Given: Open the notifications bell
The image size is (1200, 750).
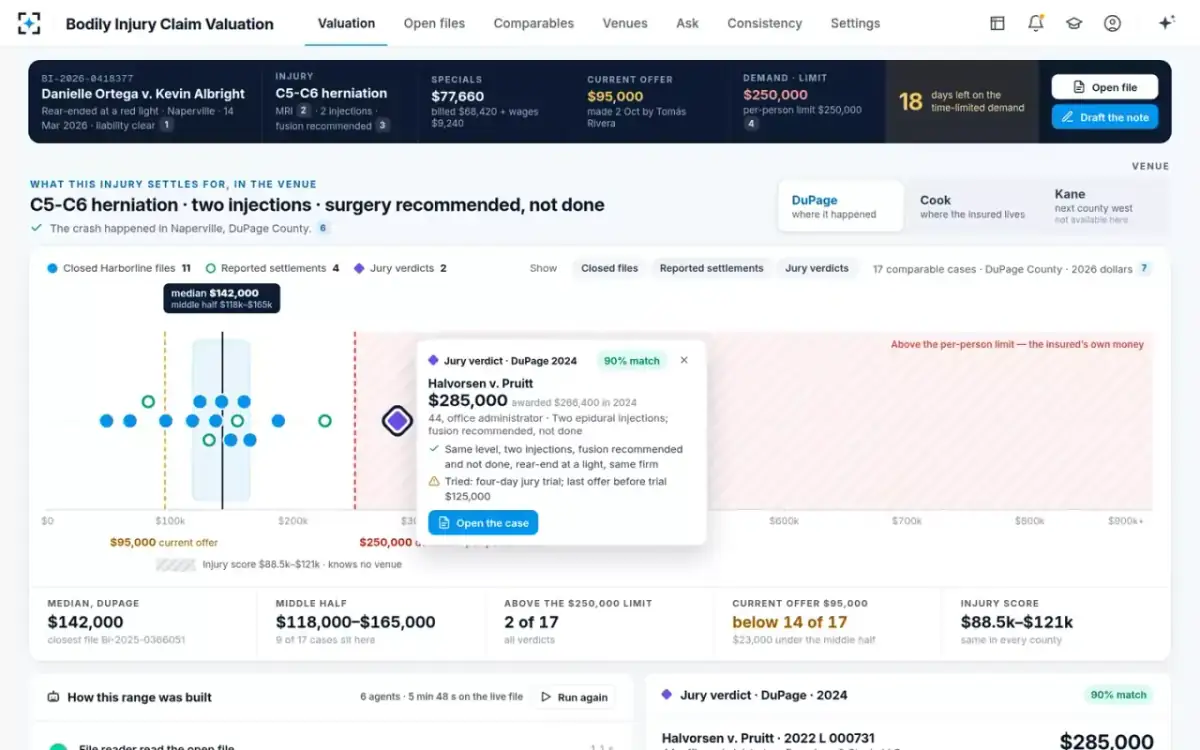Looking at the screenshot, I should coord(1036,23).
